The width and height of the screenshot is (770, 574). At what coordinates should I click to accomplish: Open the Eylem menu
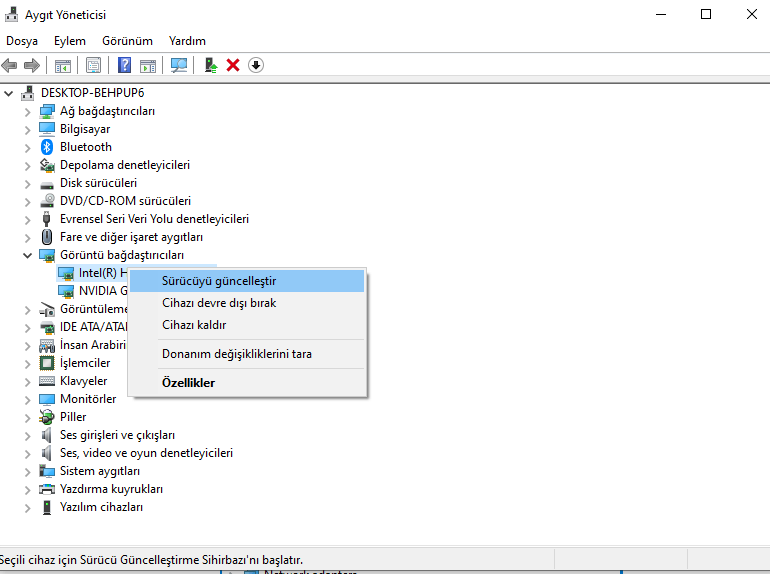click(70, 41)
